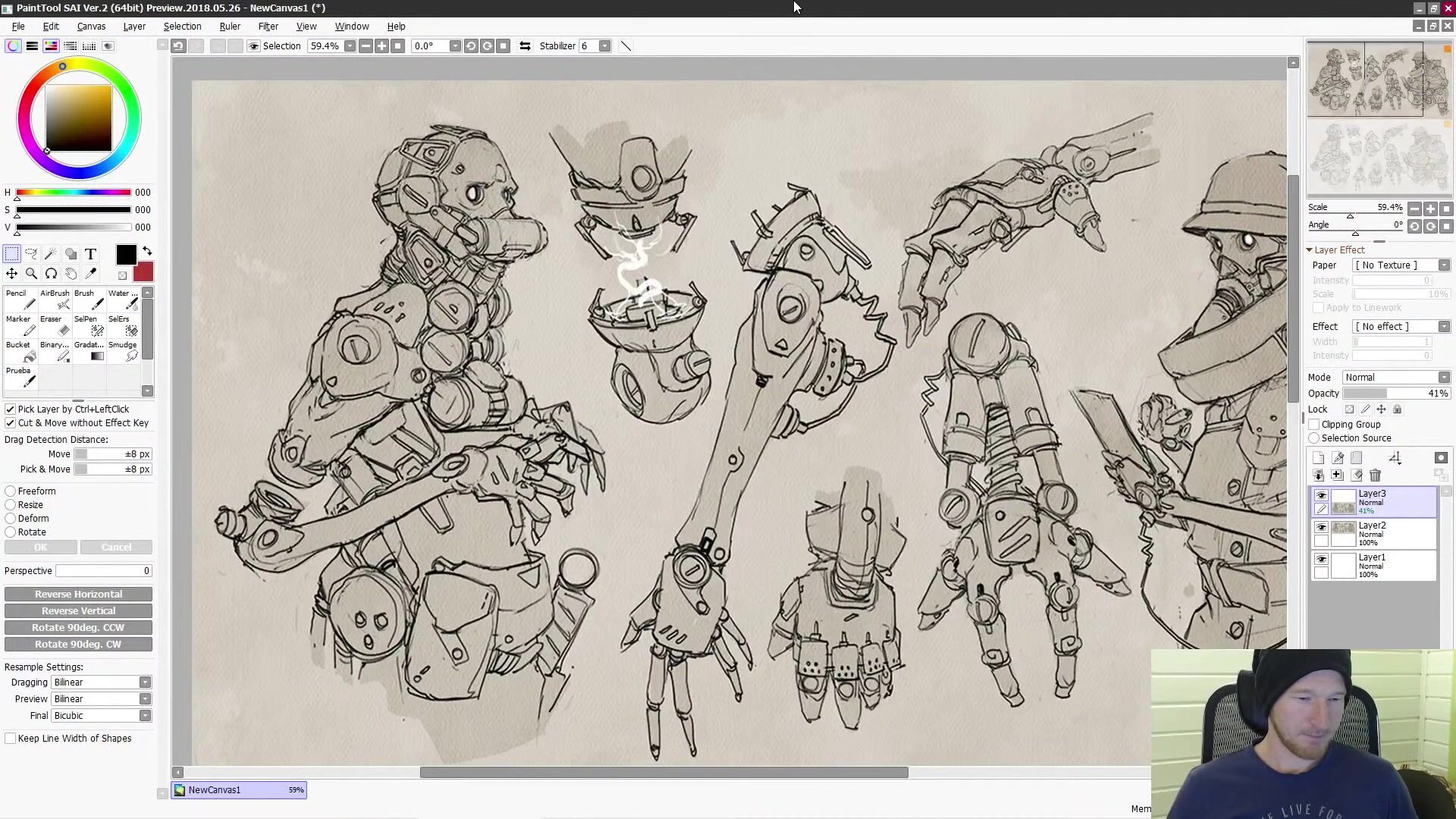Open the Filter menu
This screenshot has width=1456, height=819.
[x=268, y=27]
